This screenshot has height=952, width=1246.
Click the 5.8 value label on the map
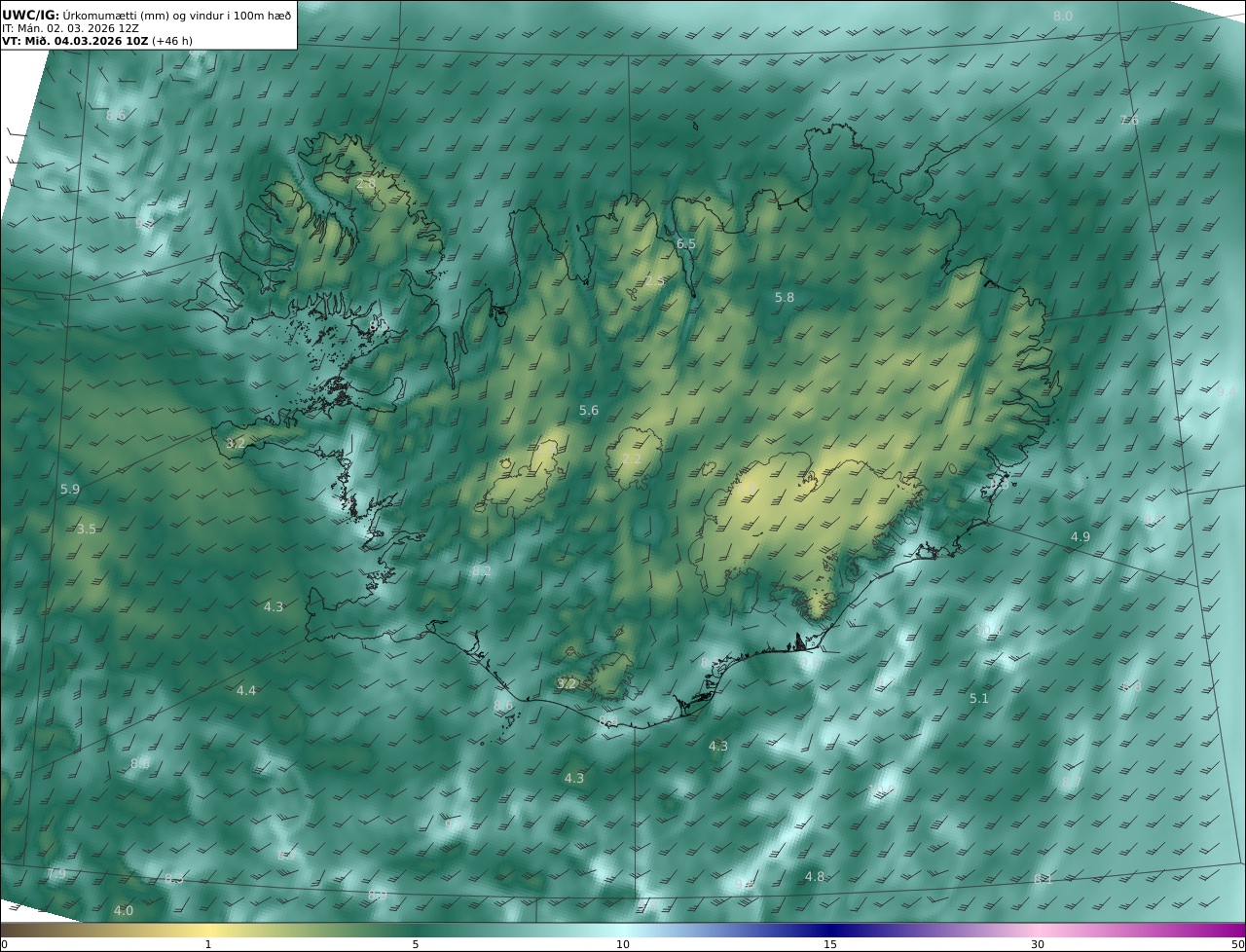(785, 297)
